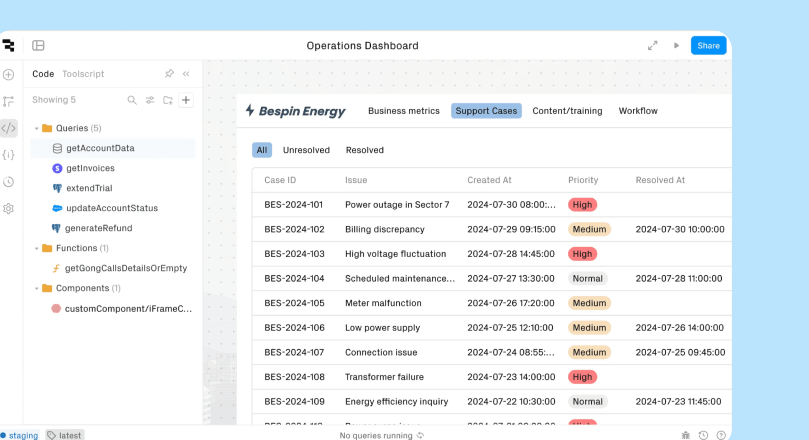Toggle the left sidebar layout icon
809x440 pixels.
(x=38, y=46)
